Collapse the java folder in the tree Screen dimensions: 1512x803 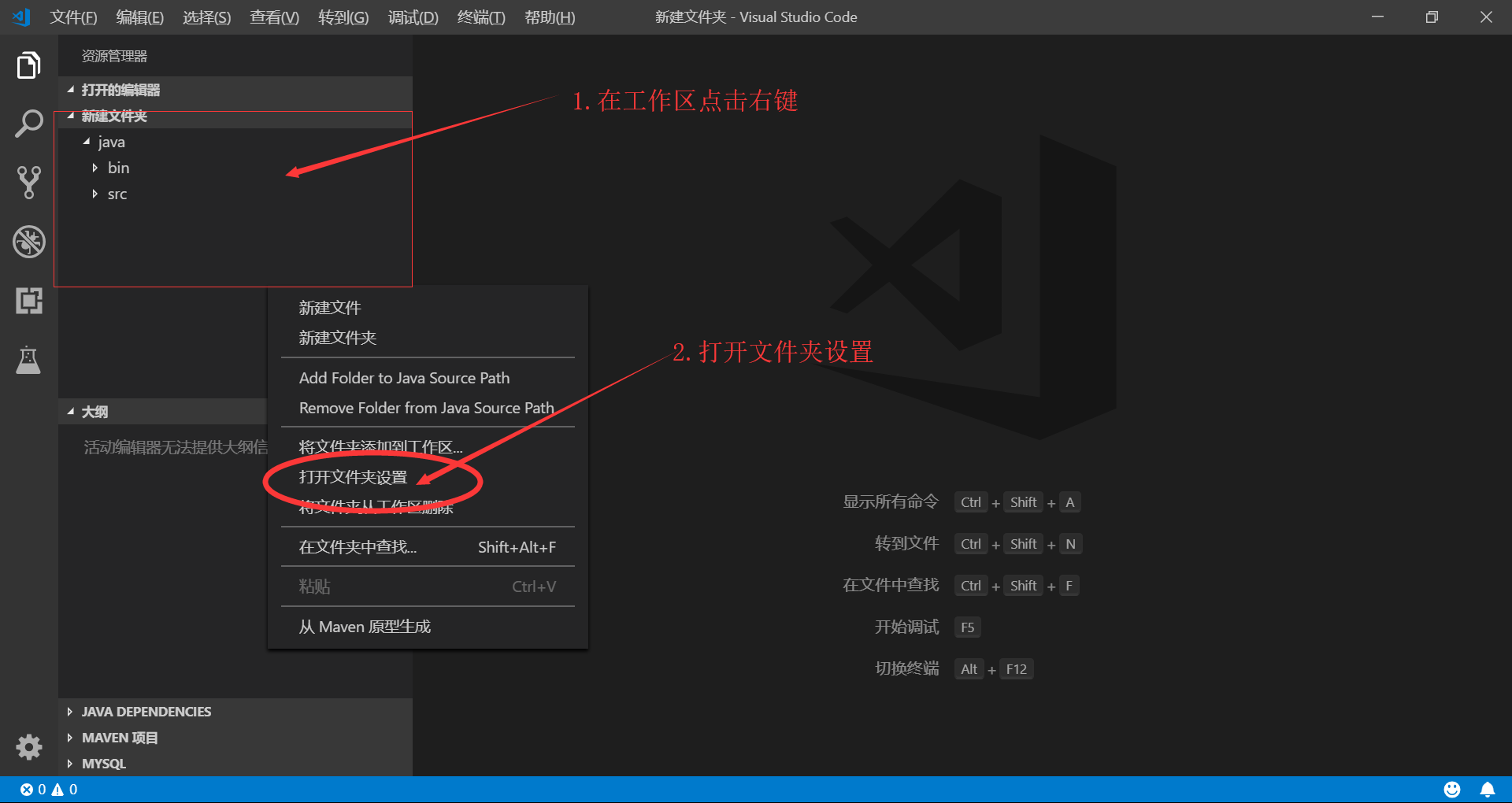coord(87,142)
